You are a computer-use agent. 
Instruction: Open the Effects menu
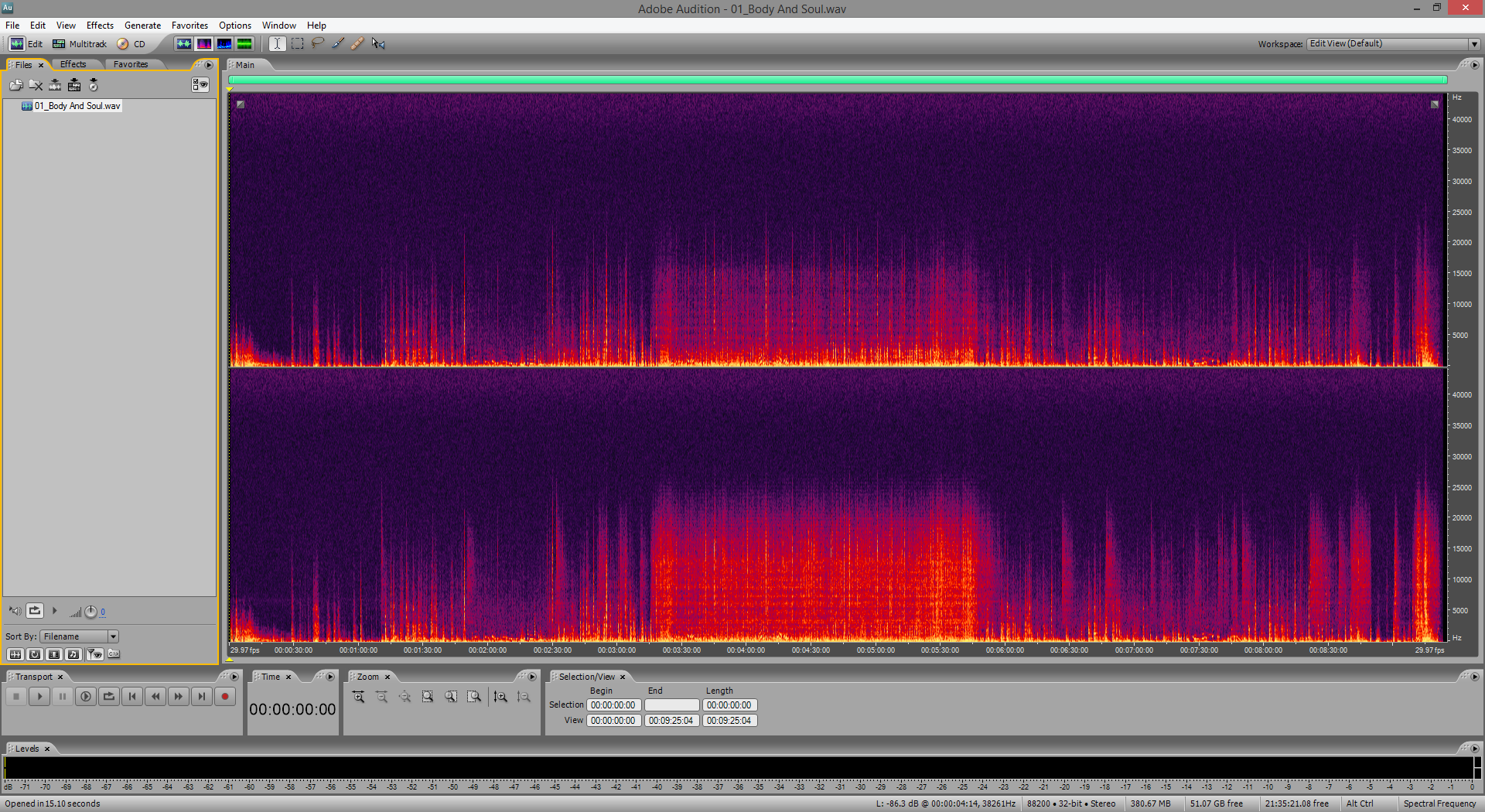pyautogui.click(x=100, y=26)
